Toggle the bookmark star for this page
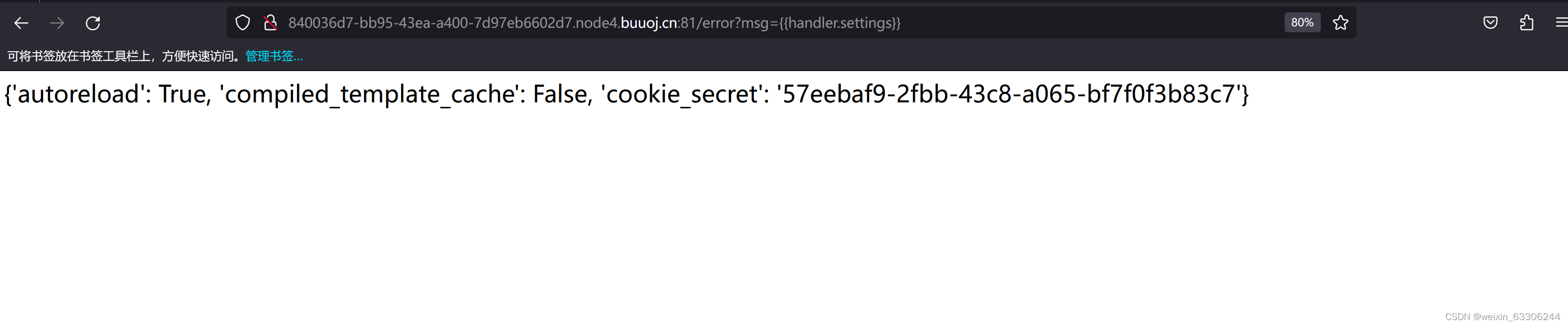This screenshot has height=326, width=1568. tap(1341, 22)
